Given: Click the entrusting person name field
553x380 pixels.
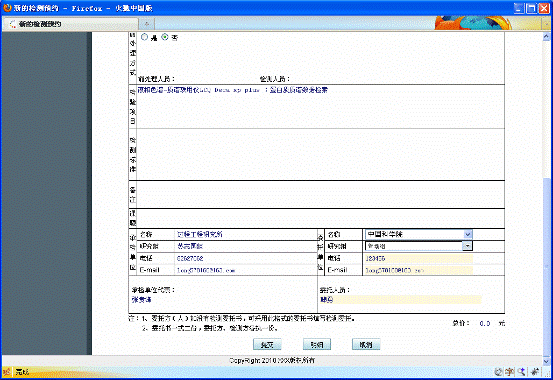Looking at the screenshot, I should click(x=400, y=300).
